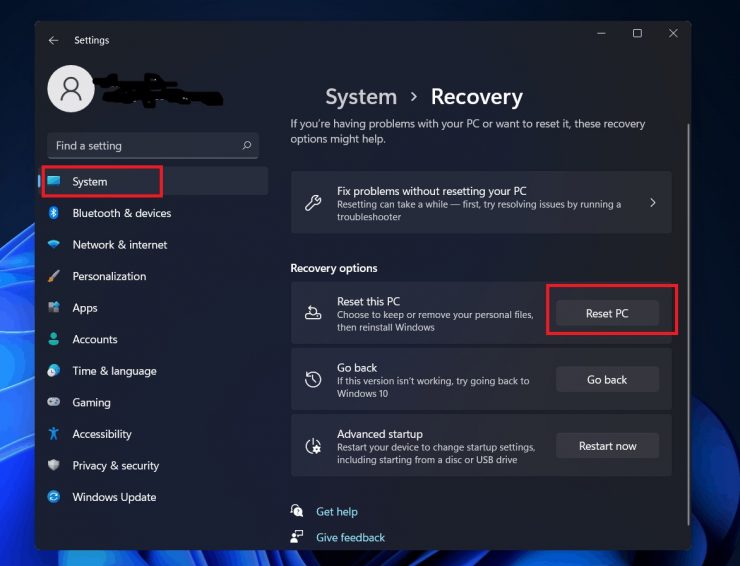Click the back arrow in Settings
Viewport: 740px width, 566px height.
[x=53, y=41]
